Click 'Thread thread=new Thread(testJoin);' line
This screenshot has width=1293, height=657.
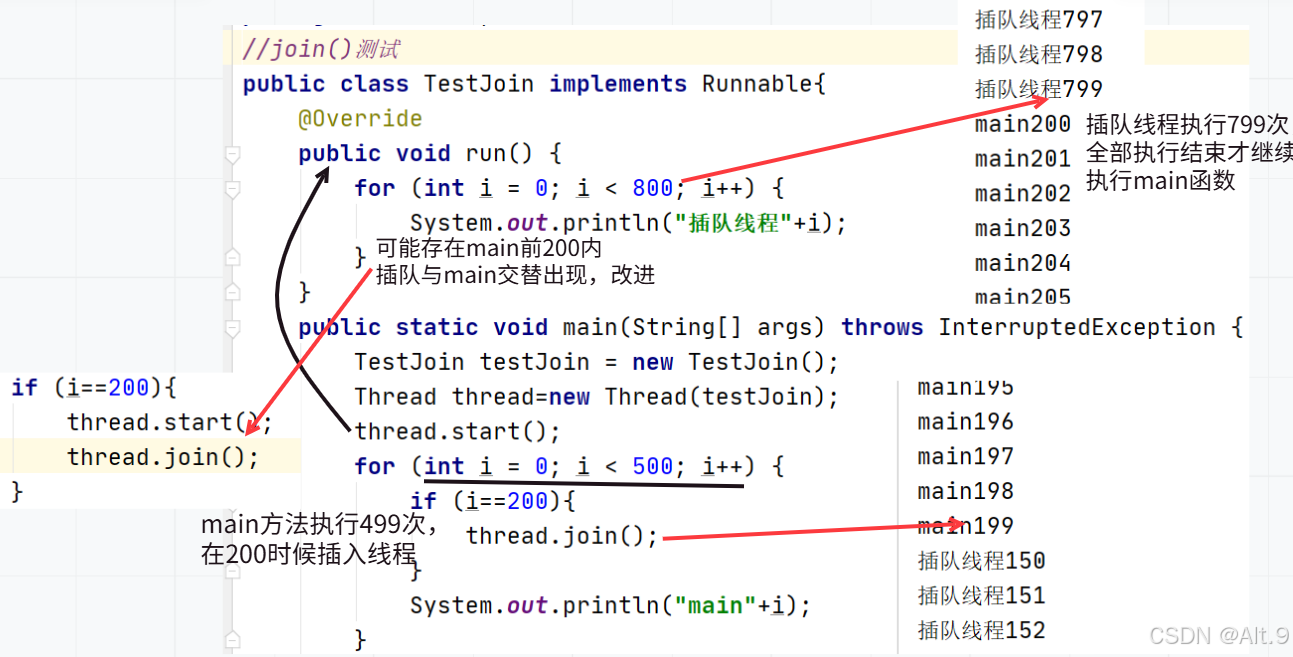pos(596,397)
